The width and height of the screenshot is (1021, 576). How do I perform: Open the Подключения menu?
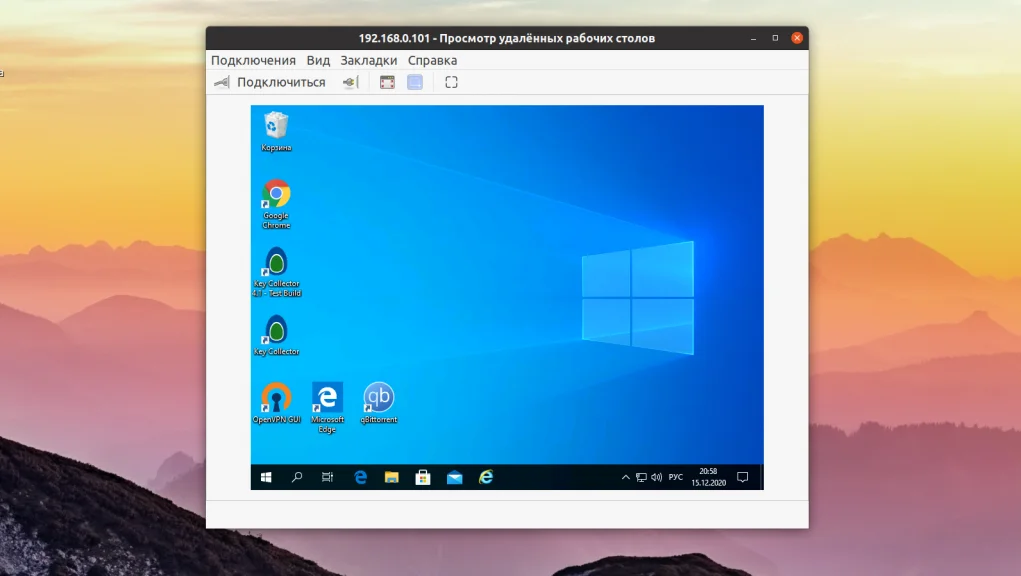pos(252,60)
